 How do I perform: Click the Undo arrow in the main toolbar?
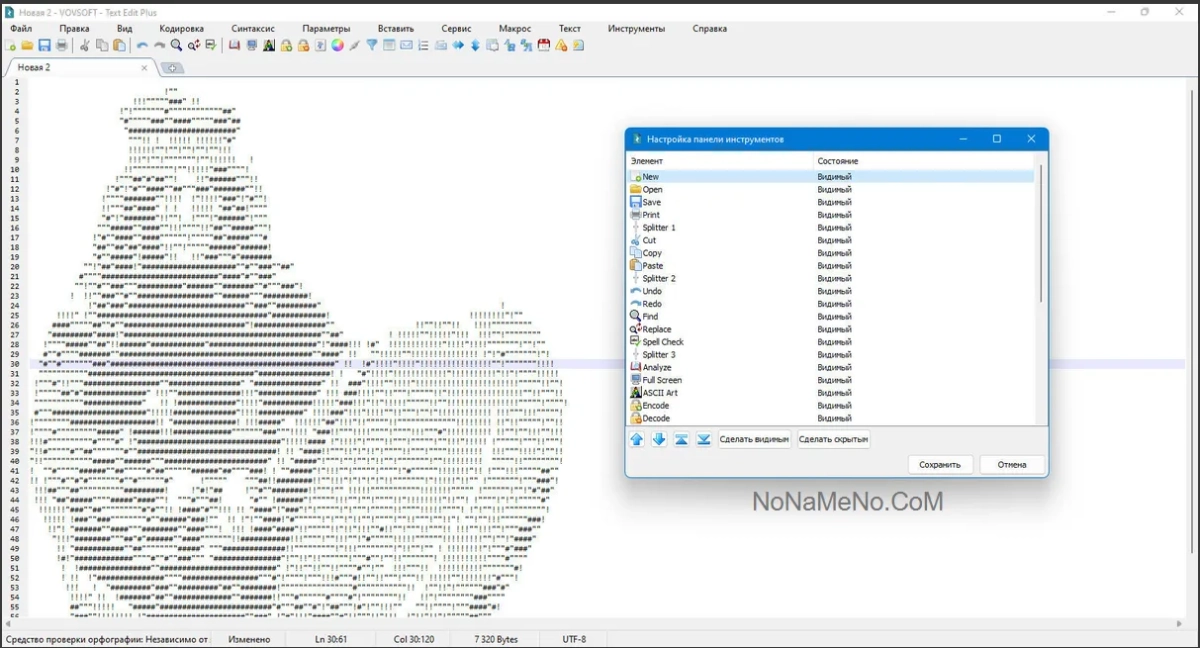142,45
